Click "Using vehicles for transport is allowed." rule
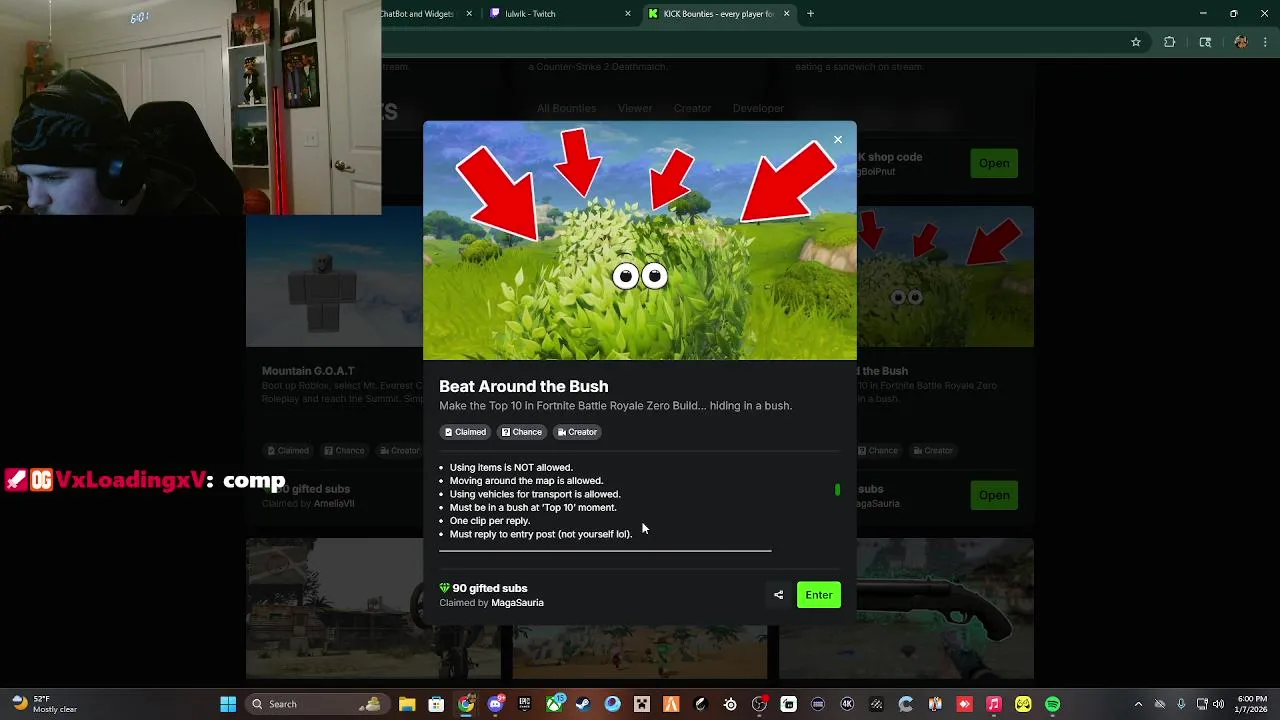 click(535, 494)
